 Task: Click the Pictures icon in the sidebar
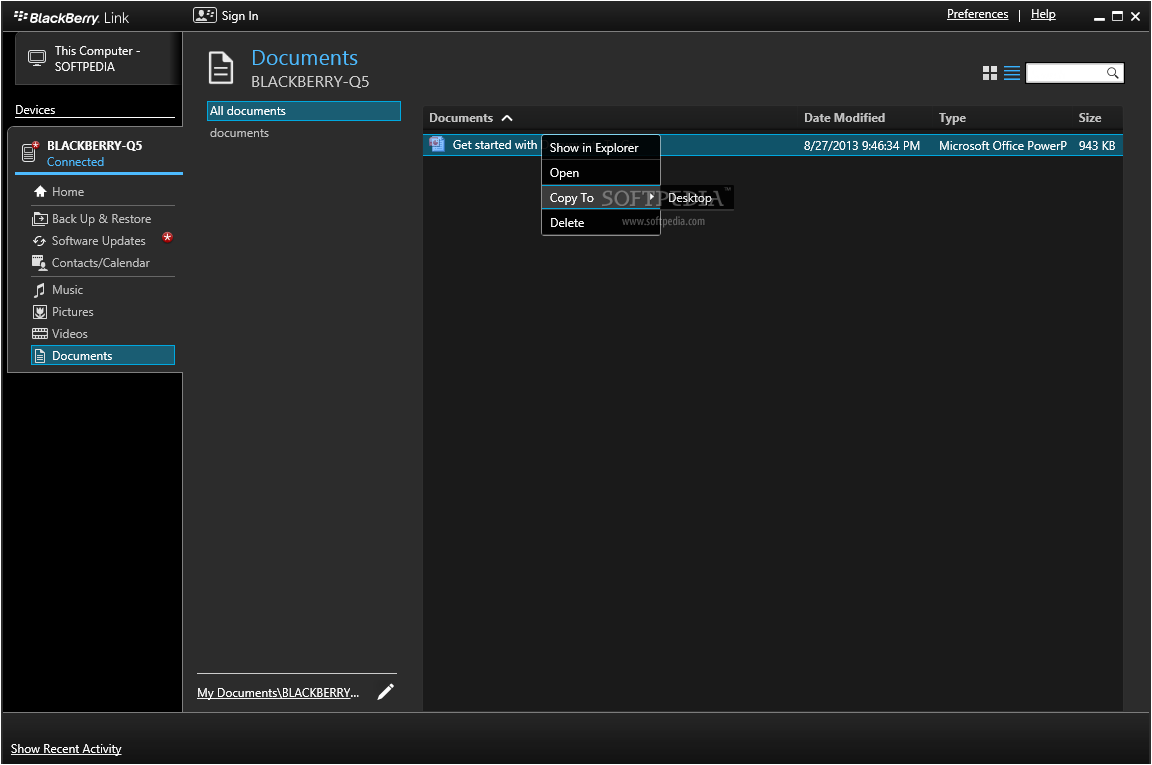[40, 312]
